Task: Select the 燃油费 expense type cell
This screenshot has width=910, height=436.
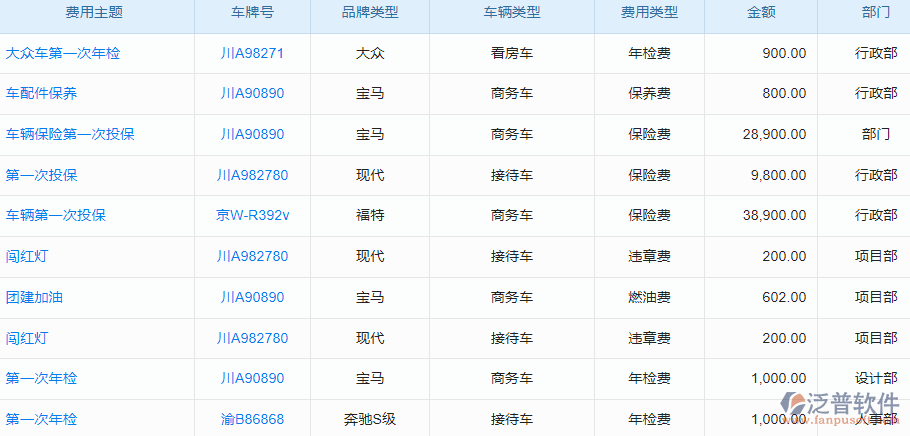Action: [649, 297]
